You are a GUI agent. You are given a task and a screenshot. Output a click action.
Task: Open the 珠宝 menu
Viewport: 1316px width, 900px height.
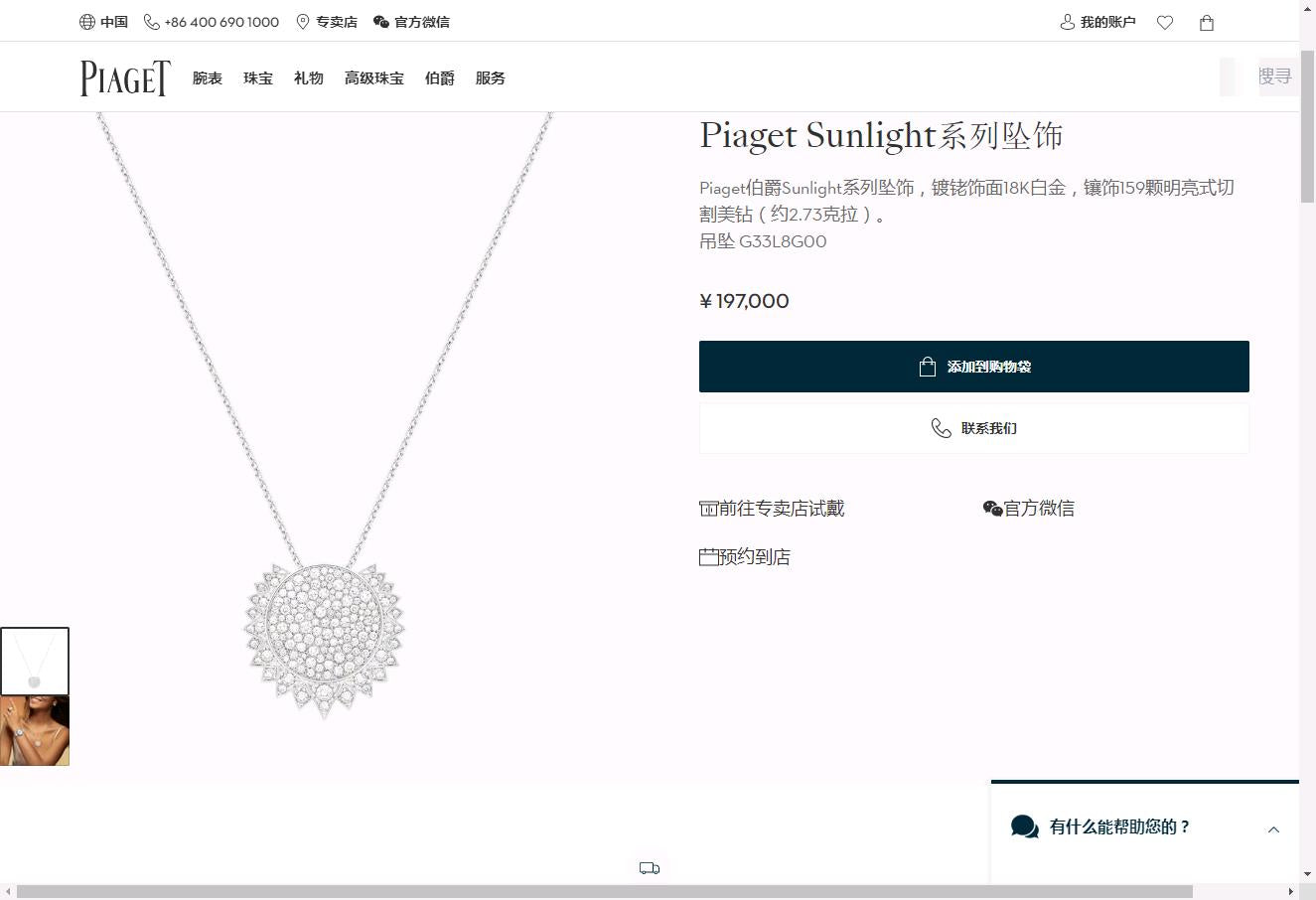(258, 78)
